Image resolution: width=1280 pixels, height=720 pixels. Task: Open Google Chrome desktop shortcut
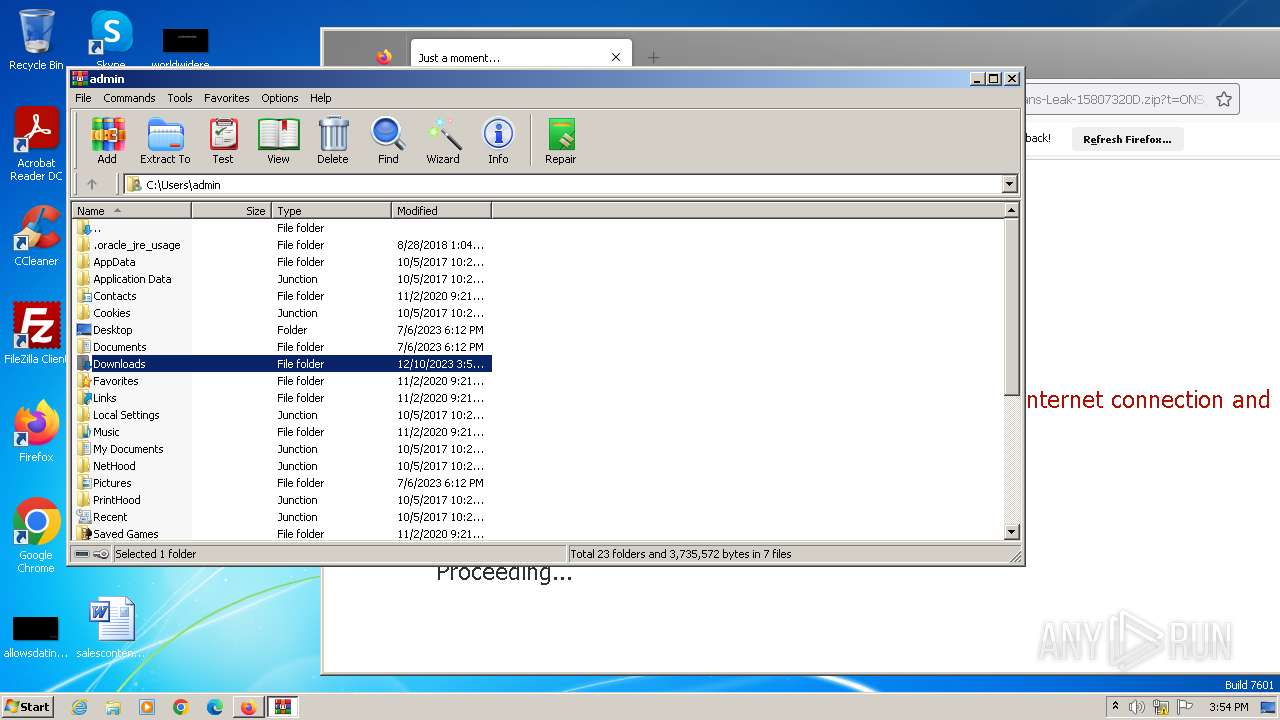(x=36, y=536)
